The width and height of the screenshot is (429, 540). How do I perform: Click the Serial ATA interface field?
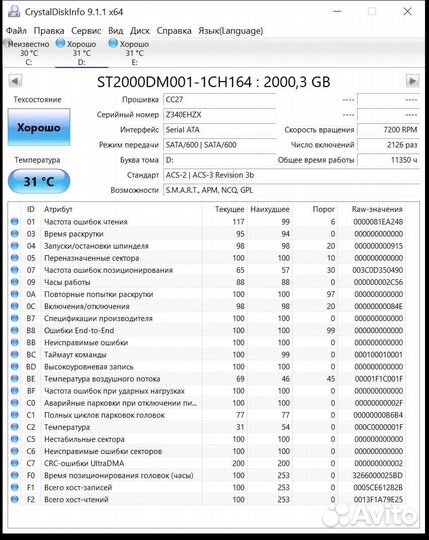[x=220, y=130]
